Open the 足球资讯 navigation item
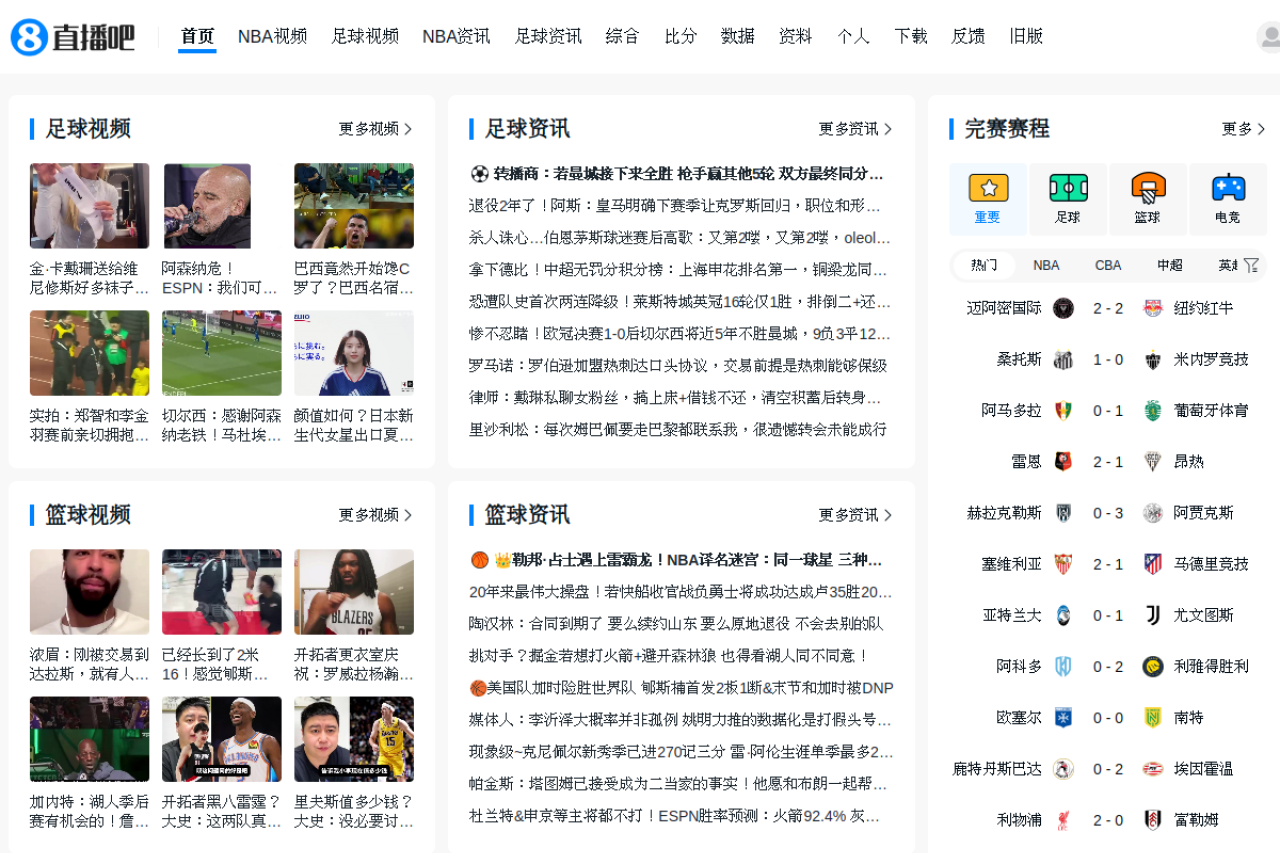The width and height of the screenshot is (1280, 853). tap(548, 37)
